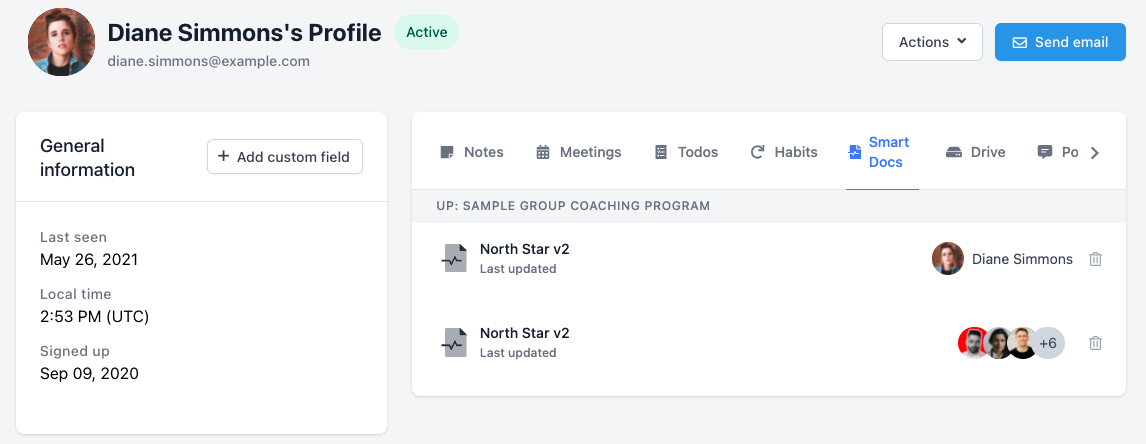Image resolution: width=1146 pixels, height=444 pixels.
Task: Click Diane Simmons avatar on first document
Action: 948,259
